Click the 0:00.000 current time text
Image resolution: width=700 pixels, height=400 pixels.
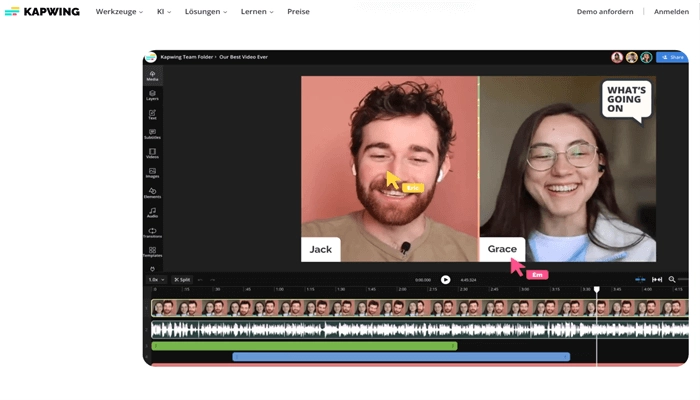point(423,280)
